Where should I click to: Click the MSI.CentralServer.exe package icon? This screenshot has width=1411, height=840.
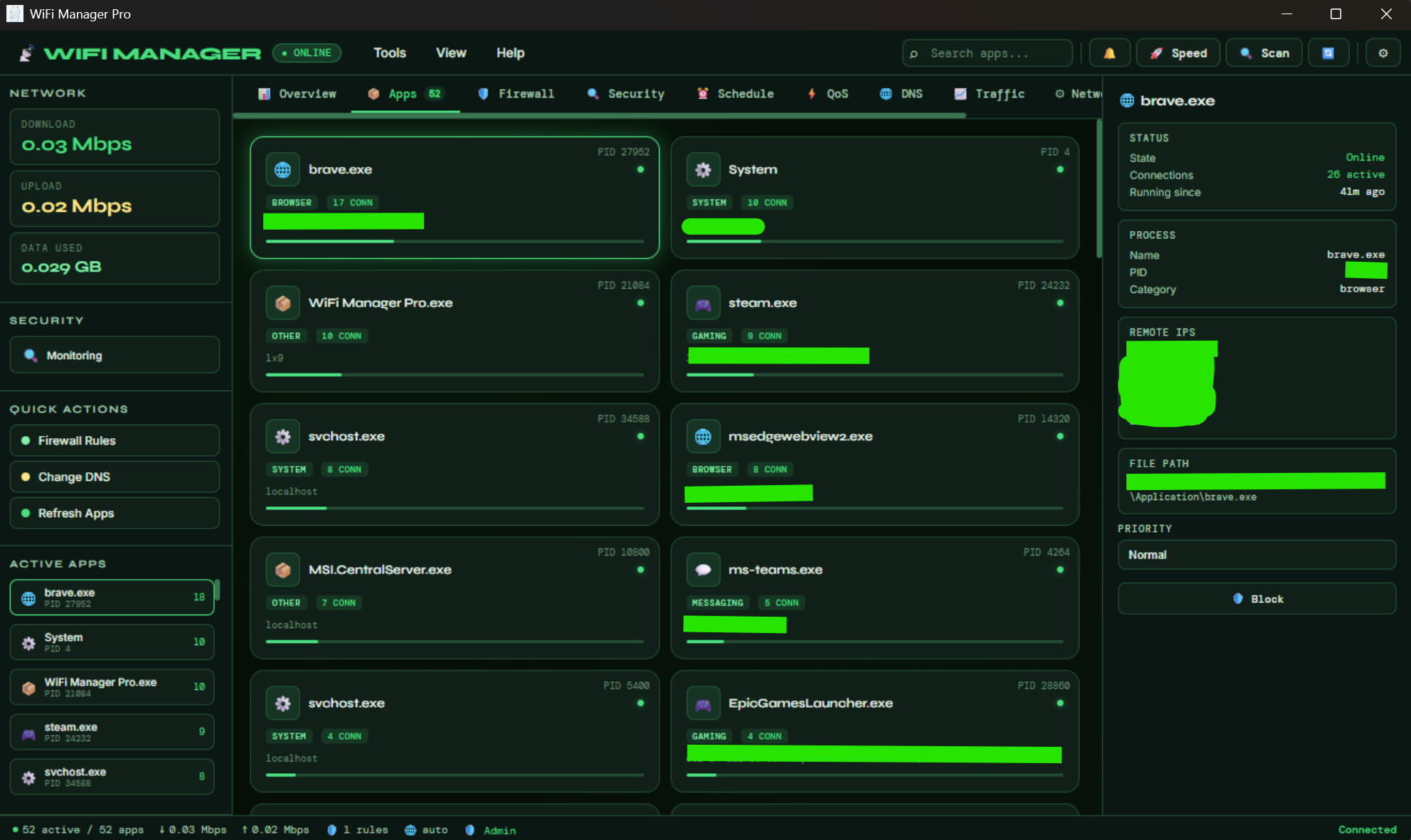(282, 570)
